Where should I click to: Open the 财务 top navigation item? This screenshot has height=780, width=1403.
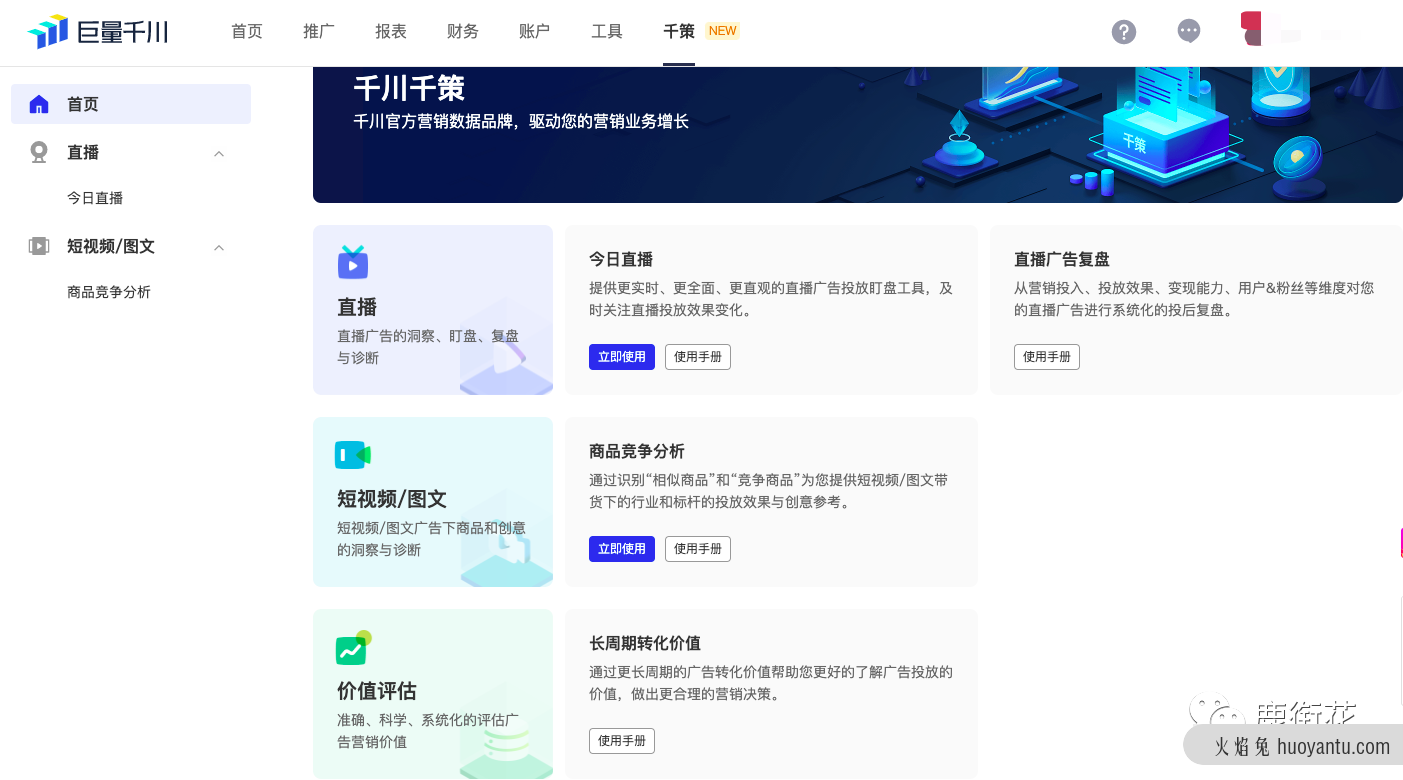[463, 31]
